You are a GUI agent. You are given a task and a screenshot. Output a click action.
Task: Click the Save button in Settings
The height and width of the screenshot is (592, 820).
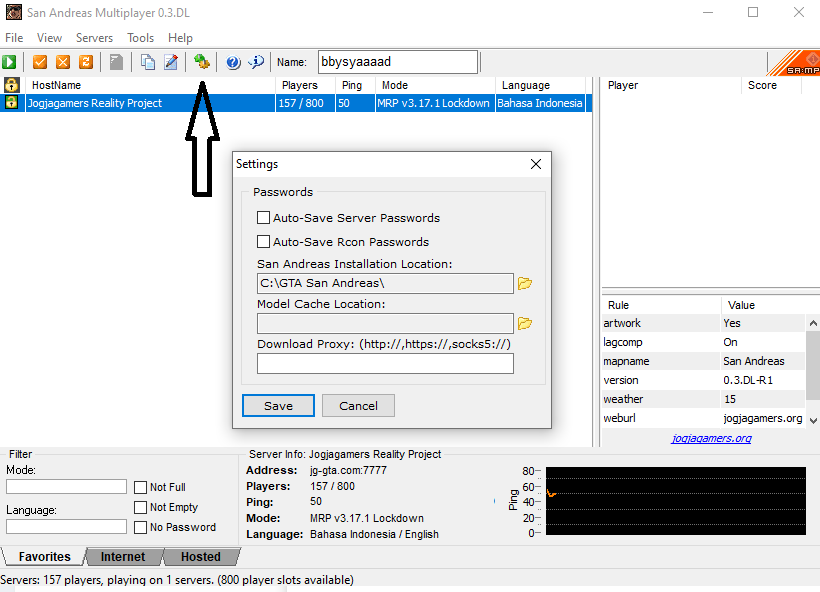click(278, 406)
